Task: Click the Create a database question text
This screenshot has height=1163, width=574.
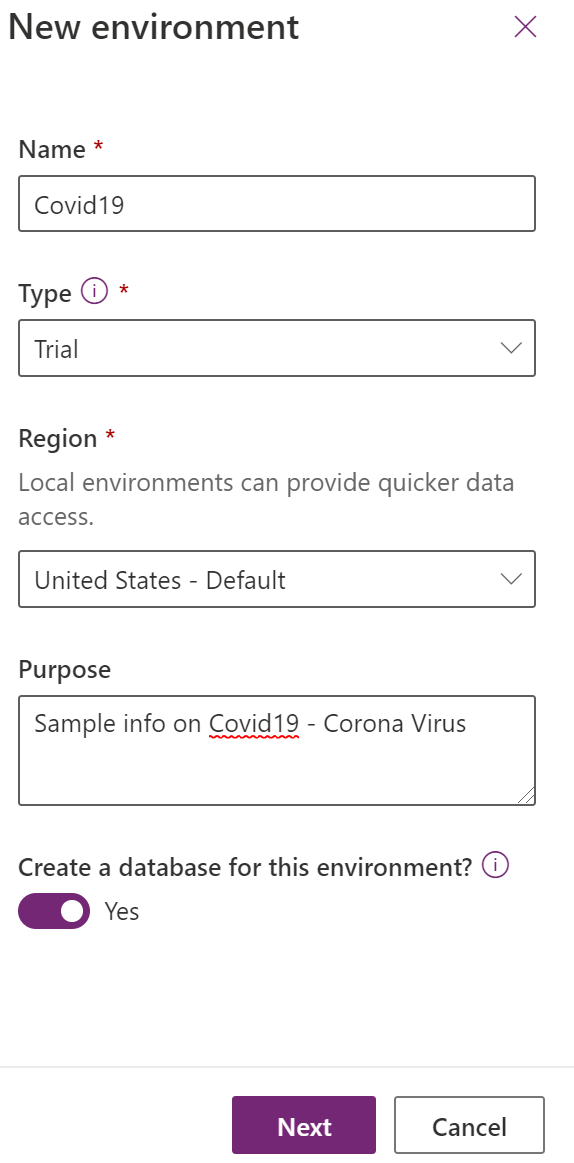Action: coord(245,866)
